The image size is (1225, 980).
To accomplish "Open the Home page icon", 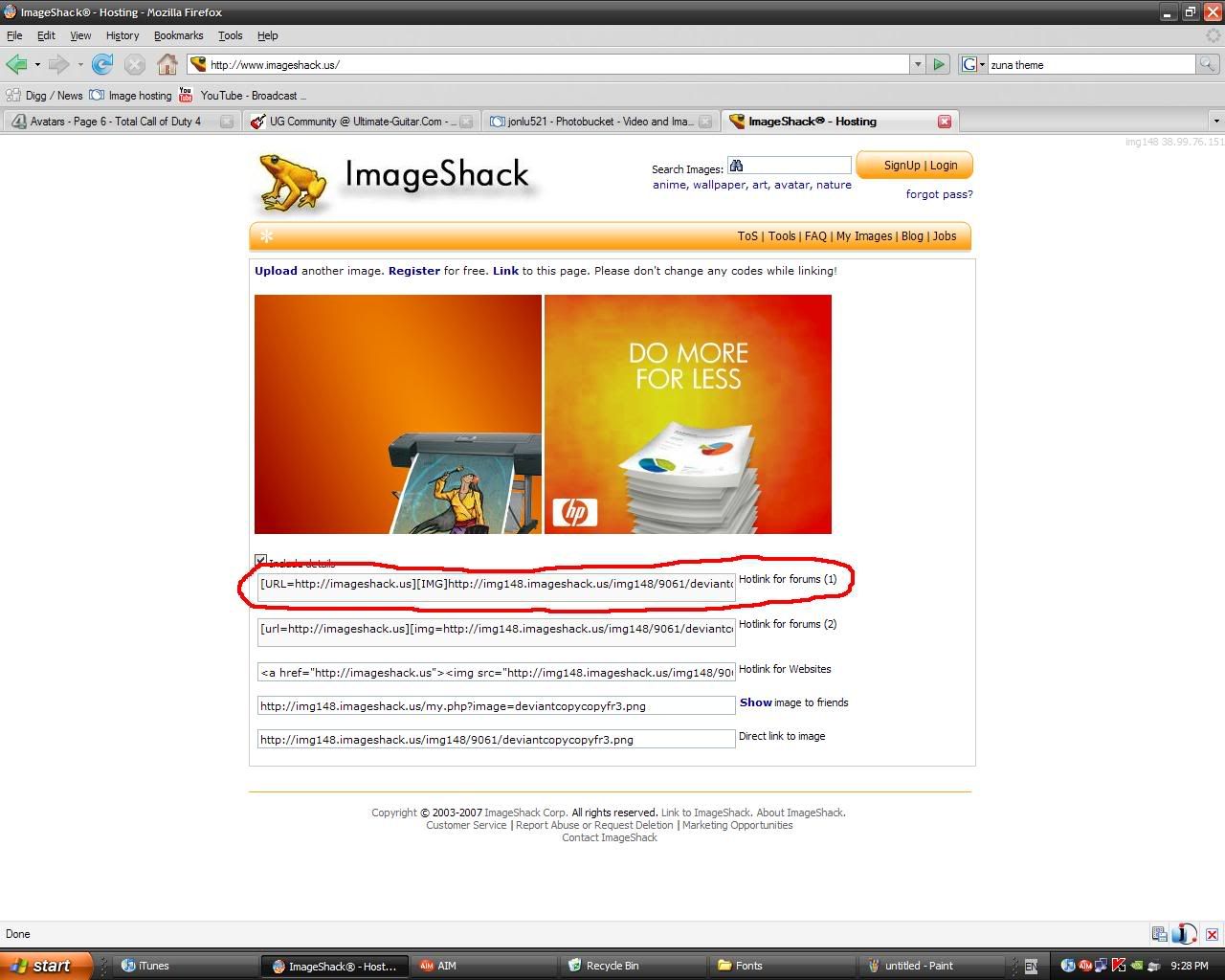I will [x=167, y=64].
